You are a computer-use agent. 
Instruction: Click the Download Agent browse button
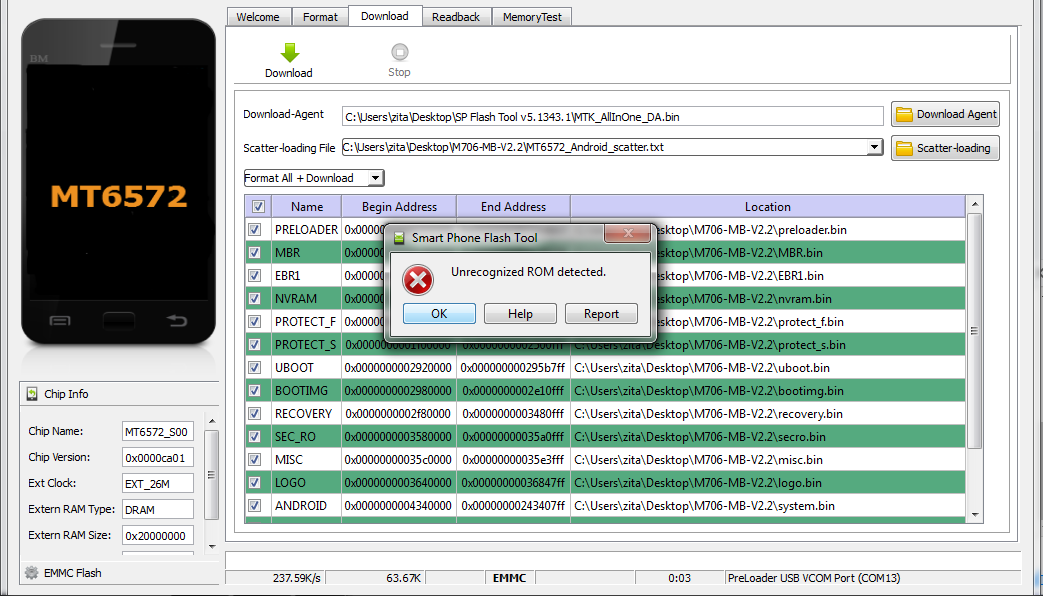tap(945, 114)
